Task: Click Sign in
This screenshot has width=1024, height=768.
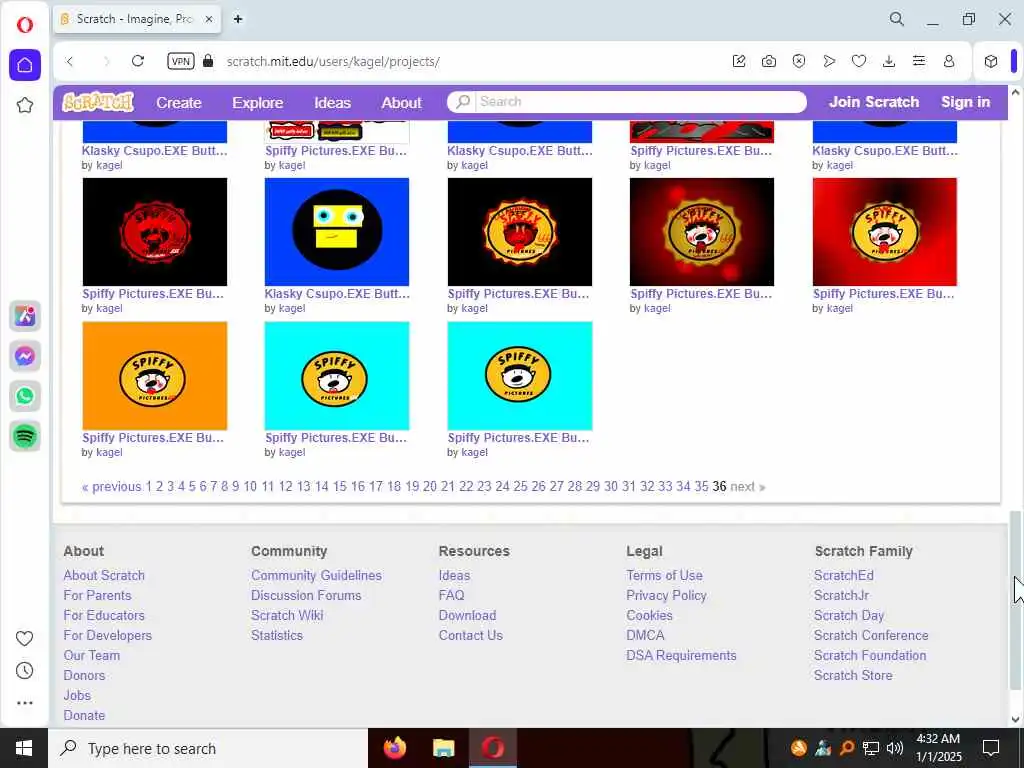Action: pos(965,102)
